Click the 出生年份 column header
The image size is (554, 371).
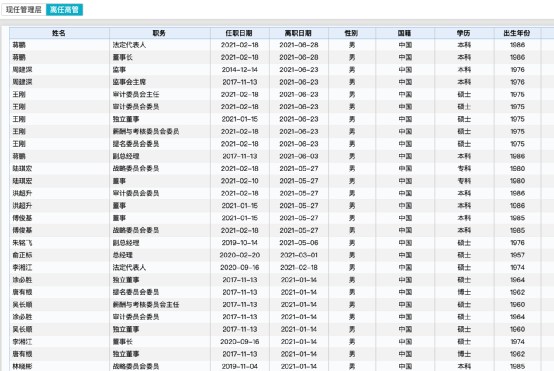click(x=517, y=33)
